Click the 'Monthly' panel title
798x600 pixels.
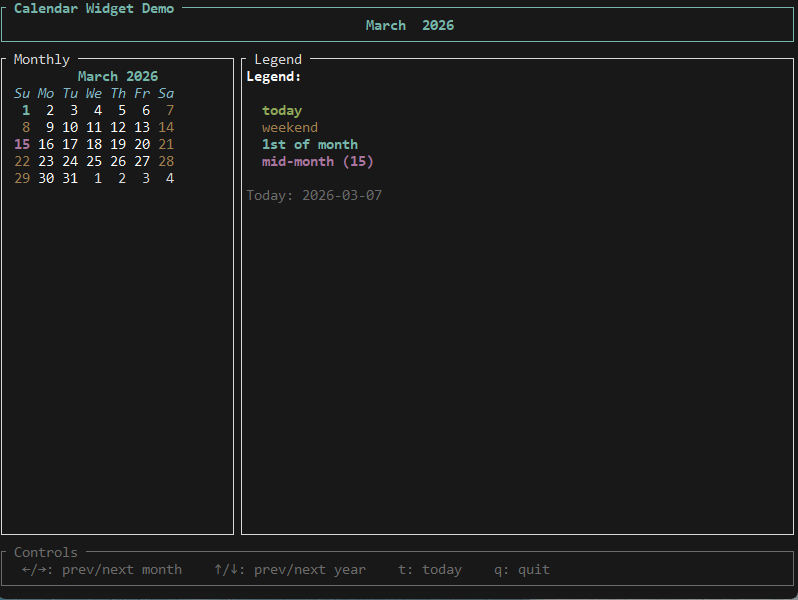(x=42, y=59)
